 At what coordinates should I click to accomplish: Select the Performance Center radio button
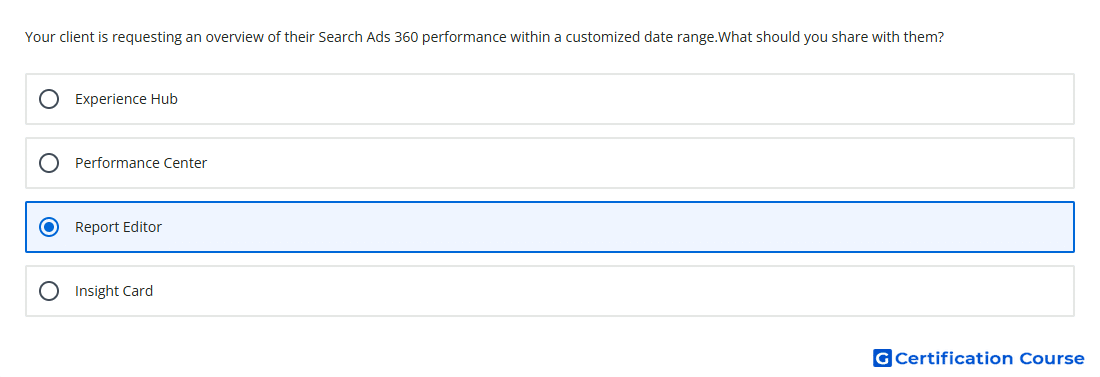pos(49,163)
